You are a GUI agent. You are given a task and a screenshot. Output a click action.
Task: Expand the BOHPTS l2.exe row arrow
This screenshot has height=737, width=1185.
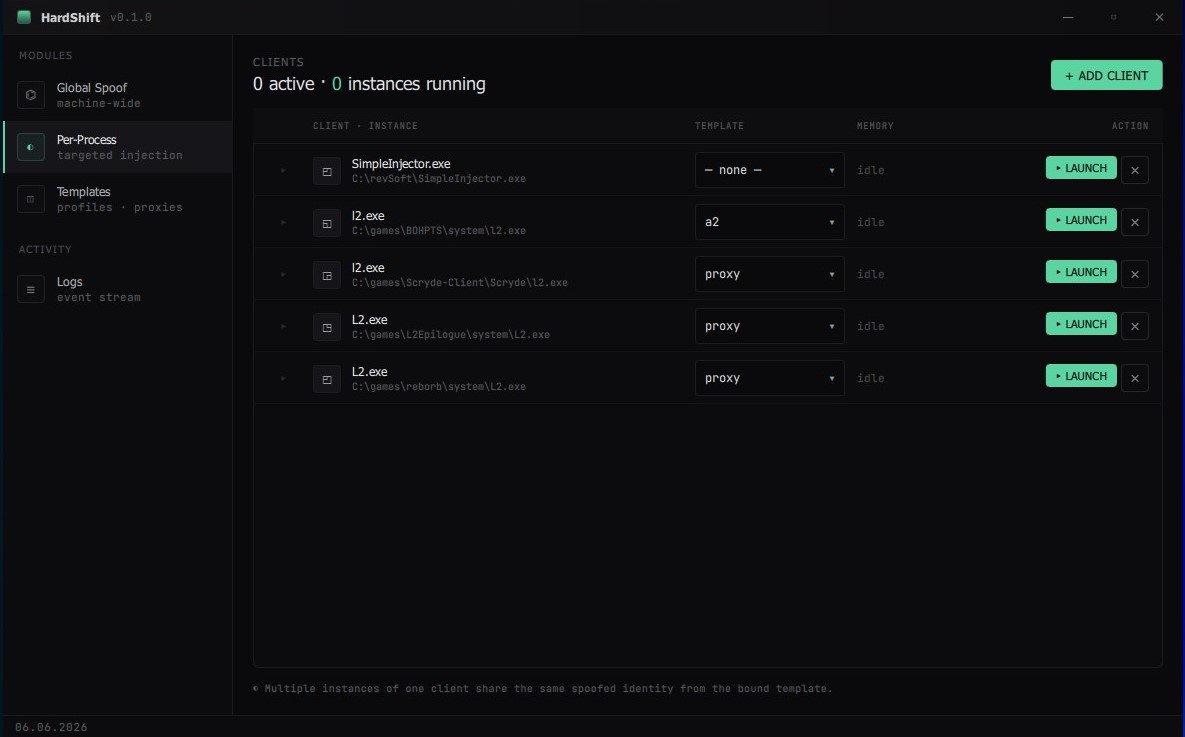tap(283, 223)
